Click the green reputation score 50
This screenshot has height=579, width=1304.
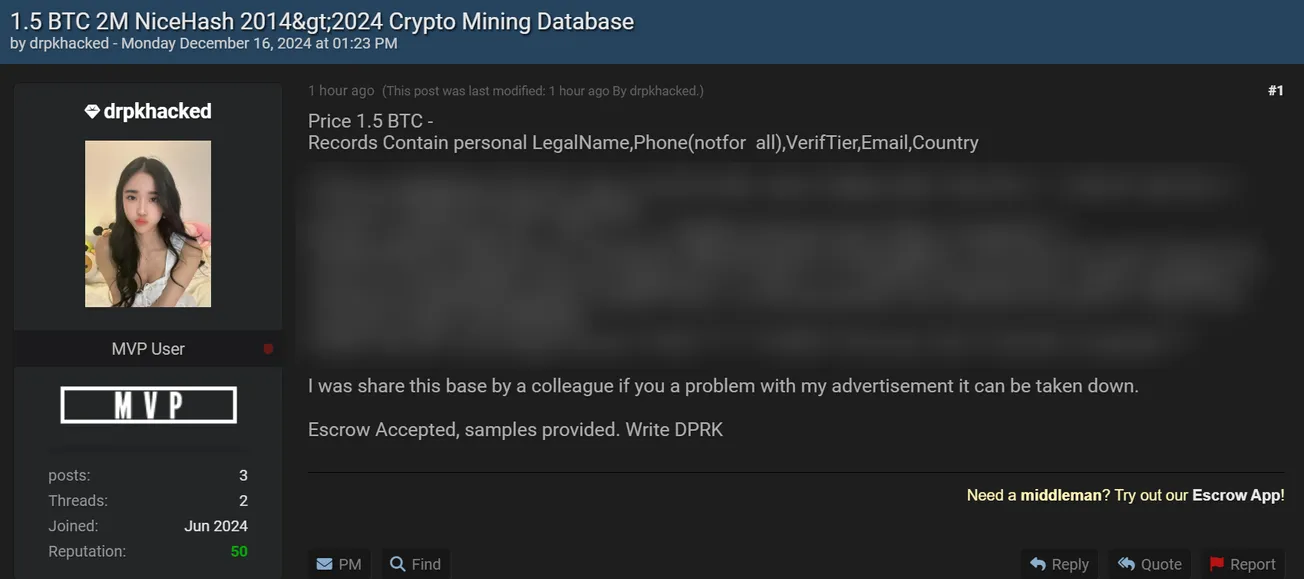[x=239, y=551]
